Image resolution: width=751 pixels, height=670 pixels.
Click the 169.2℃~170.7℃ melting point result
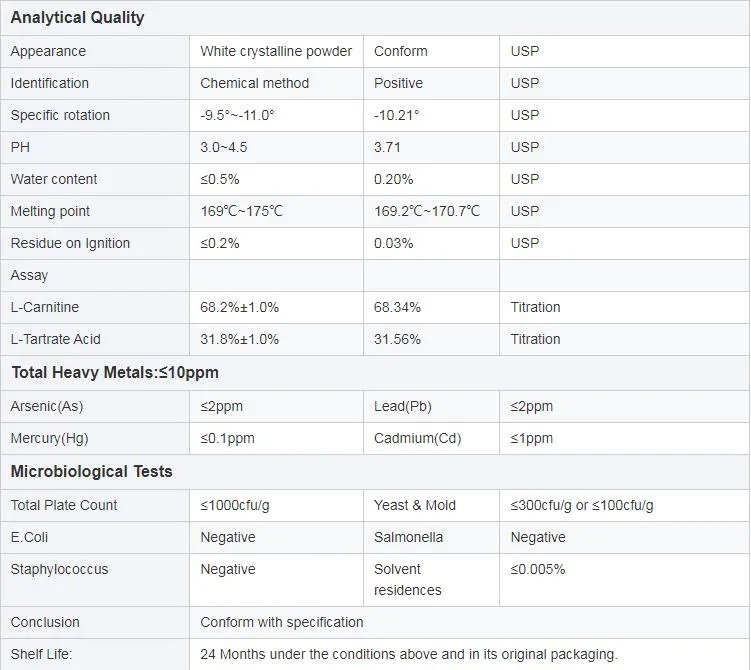tap(427, 211)
